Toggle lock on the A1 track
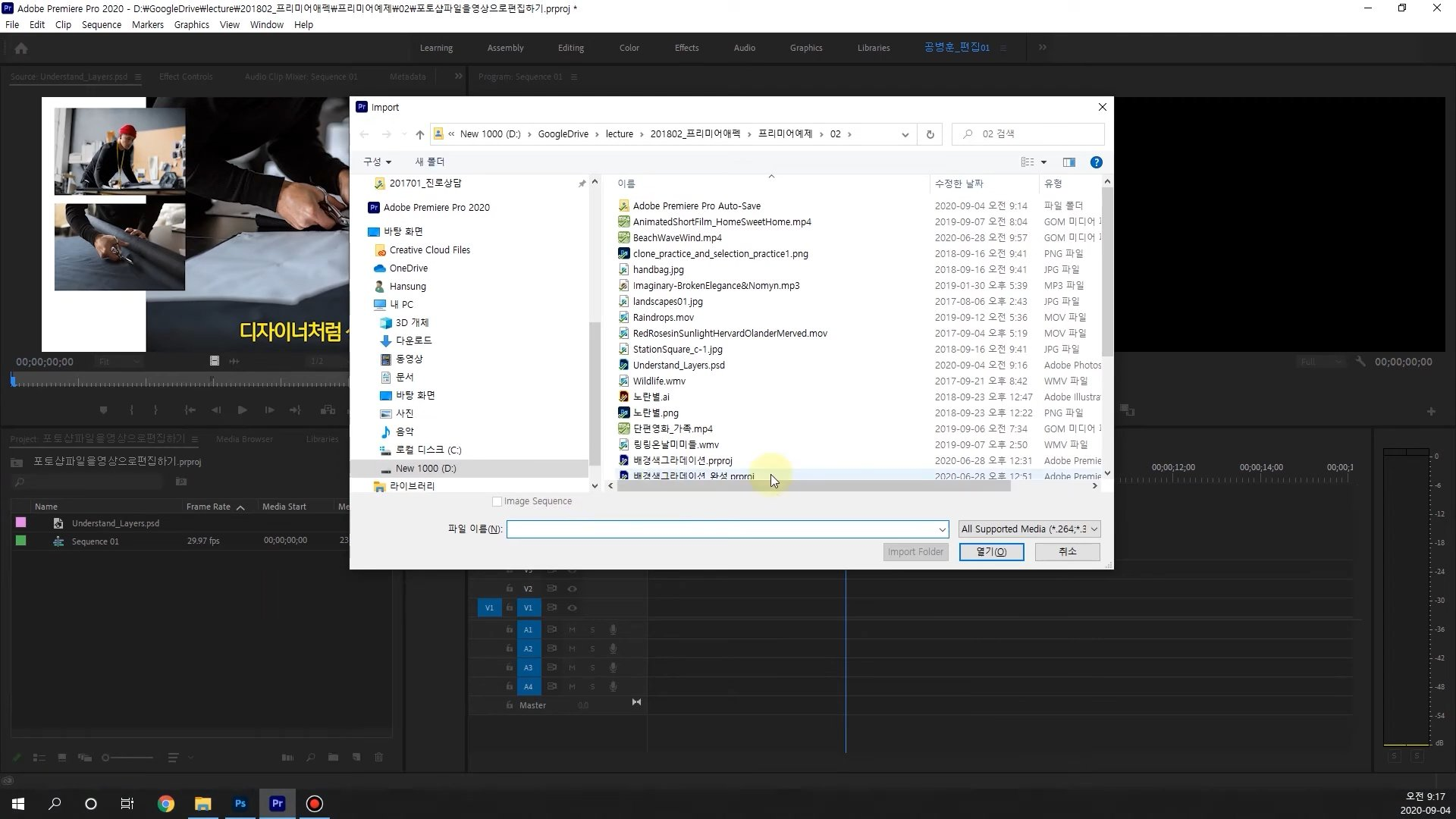This screenshot has height=819, width=1456. [x=510, y=629]
